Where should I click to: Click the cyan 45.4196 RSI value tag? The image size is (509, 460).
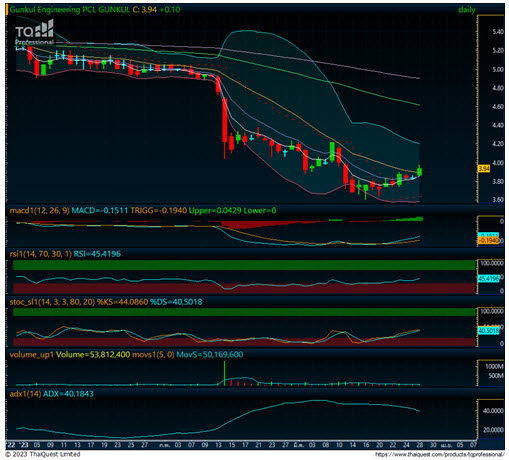coord(489,278)
